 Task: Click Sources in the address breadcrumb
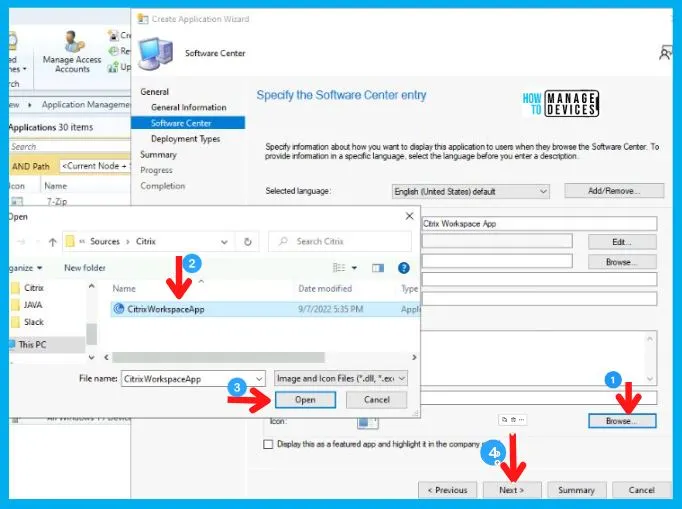[x=105, y=241]
